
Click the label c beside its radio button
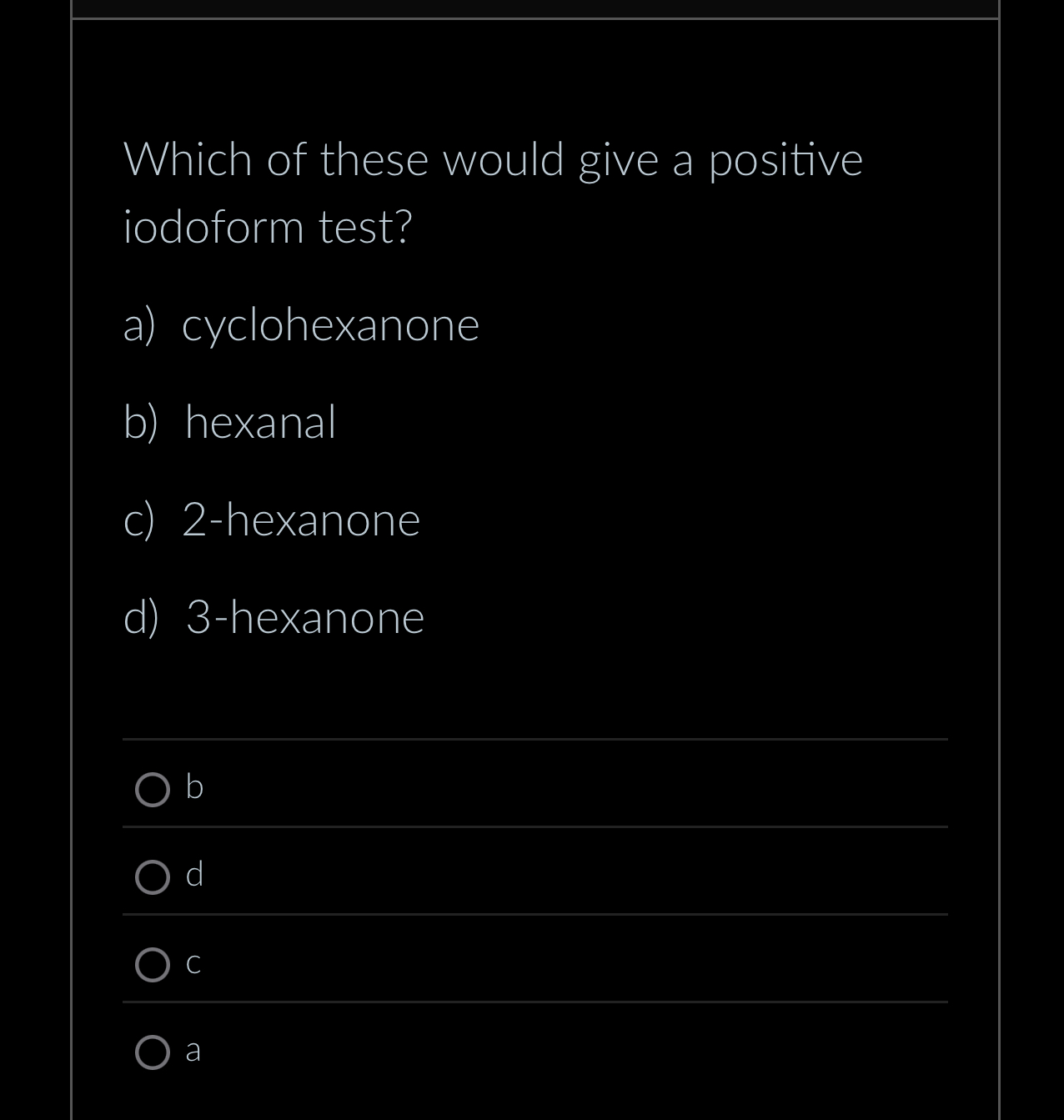193,963
